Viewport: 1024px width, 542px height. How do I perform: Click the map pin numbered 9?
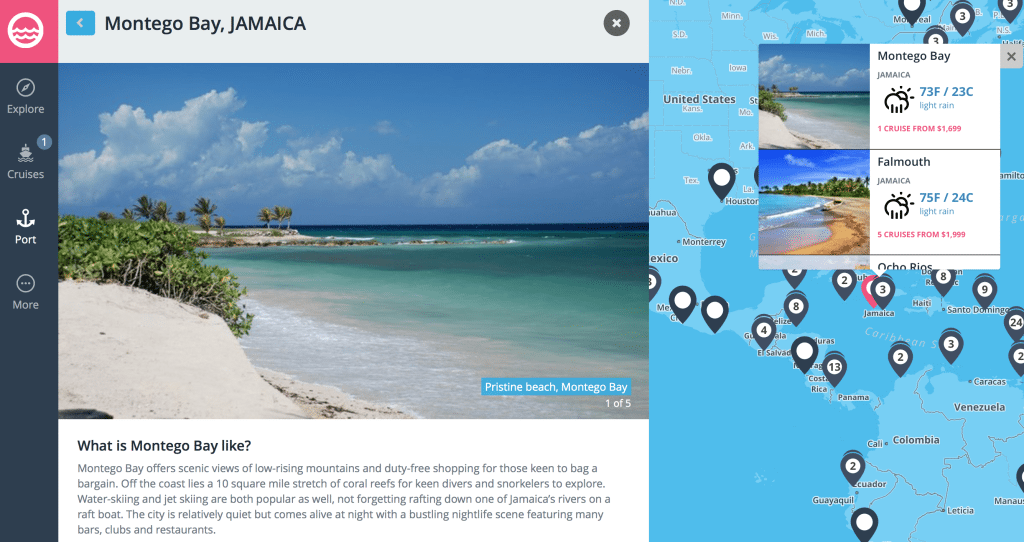(984, 291)
